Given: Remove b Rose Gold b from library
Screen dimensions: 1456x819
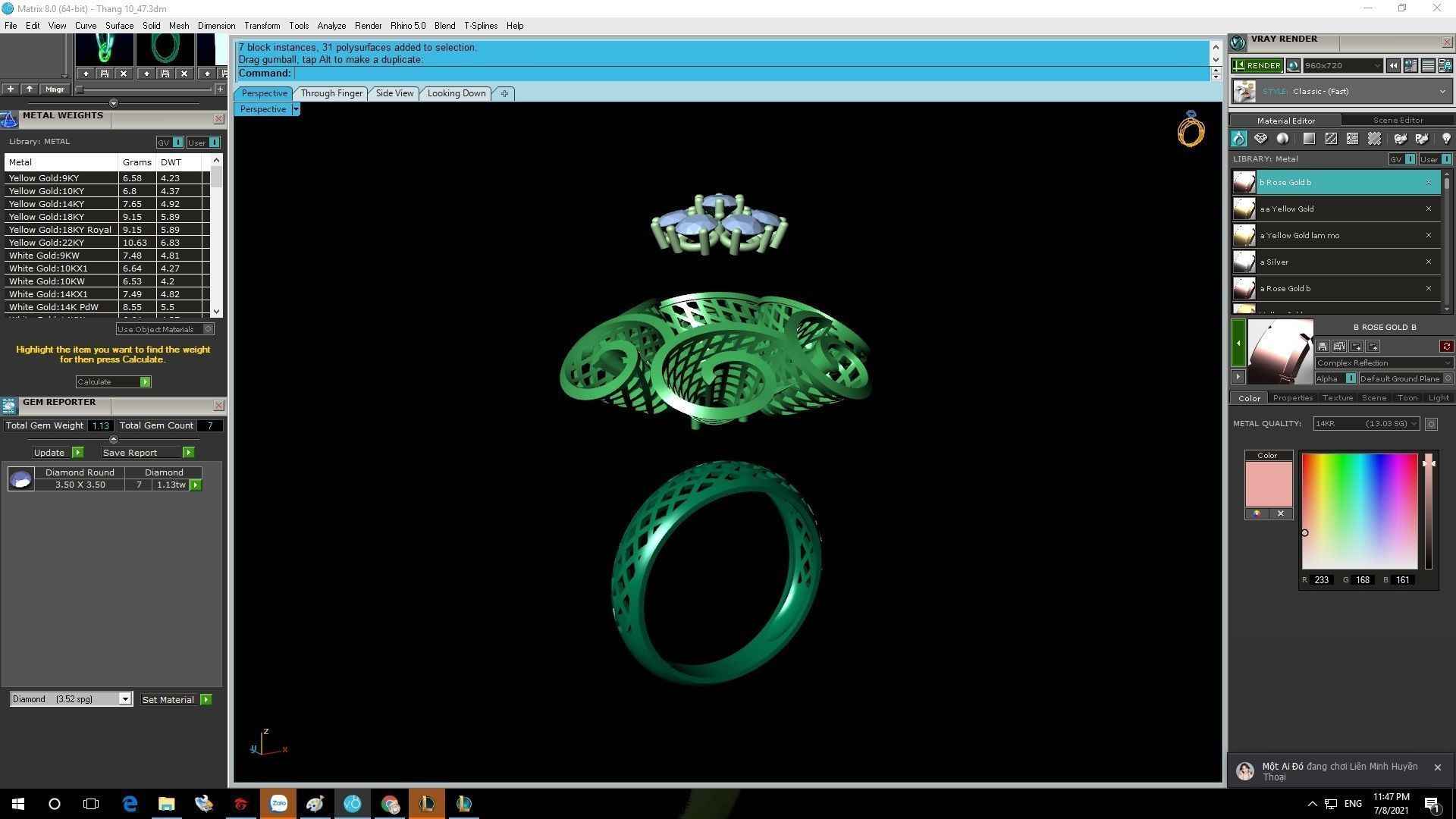Looking at the screenshot, I should click(x=1429, y=183).
